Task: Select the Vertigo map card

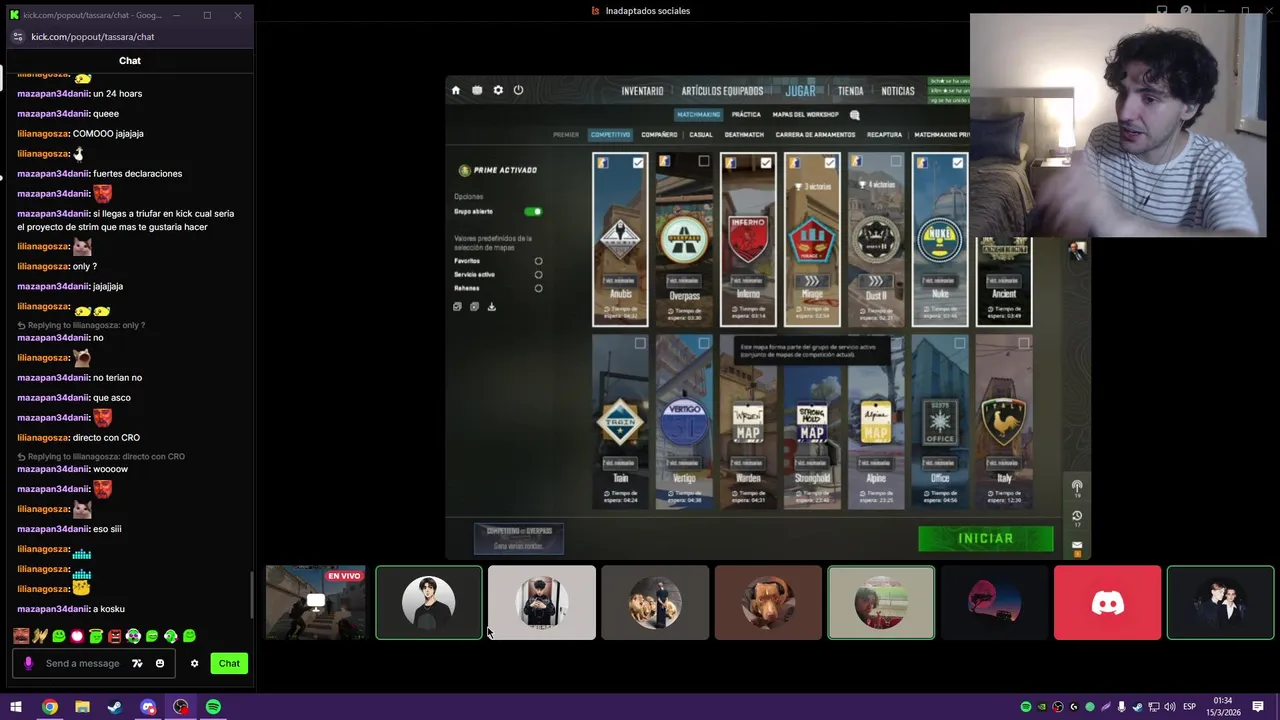Action: [684, 423]
